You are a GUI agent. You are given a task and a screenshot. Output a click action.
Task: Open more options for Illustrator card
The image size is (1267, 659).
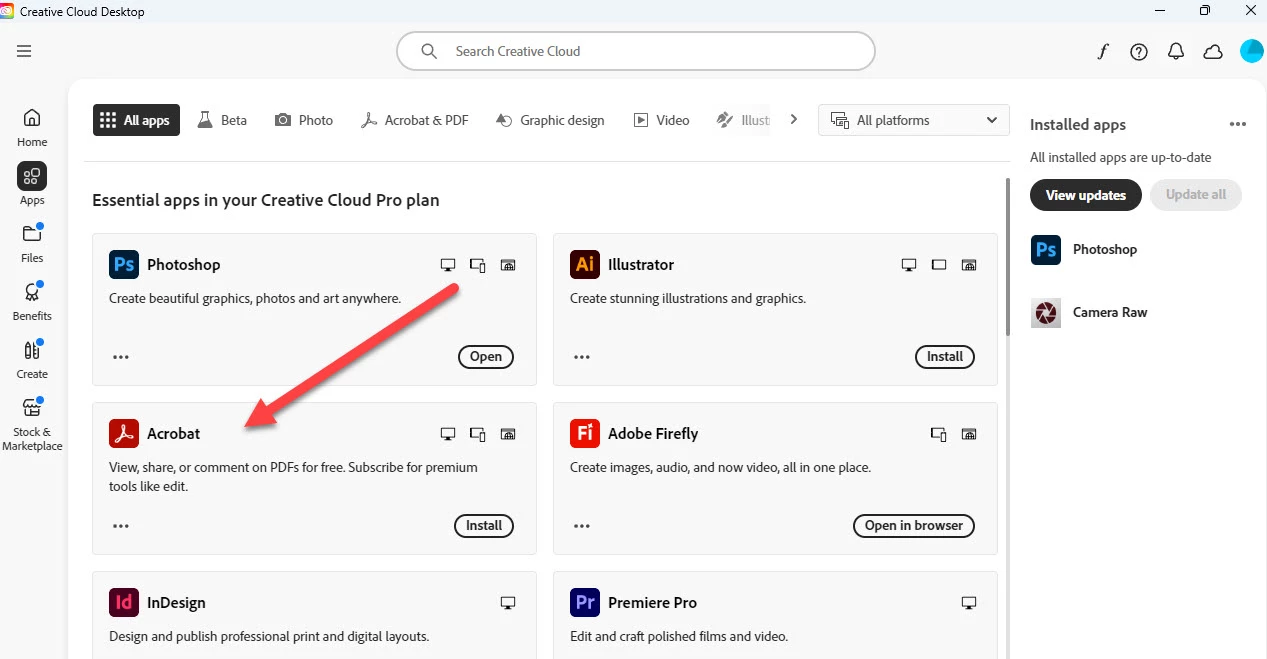[x=582, y=356]
